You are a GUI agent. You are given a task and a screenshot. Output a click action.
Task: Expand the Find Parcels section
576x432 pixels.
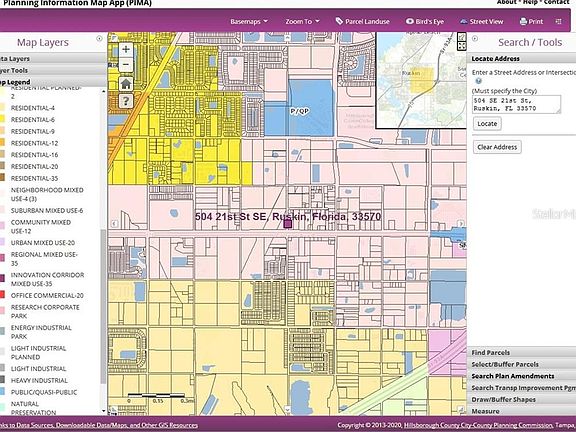pyautogui.click(x=521, y=352)
